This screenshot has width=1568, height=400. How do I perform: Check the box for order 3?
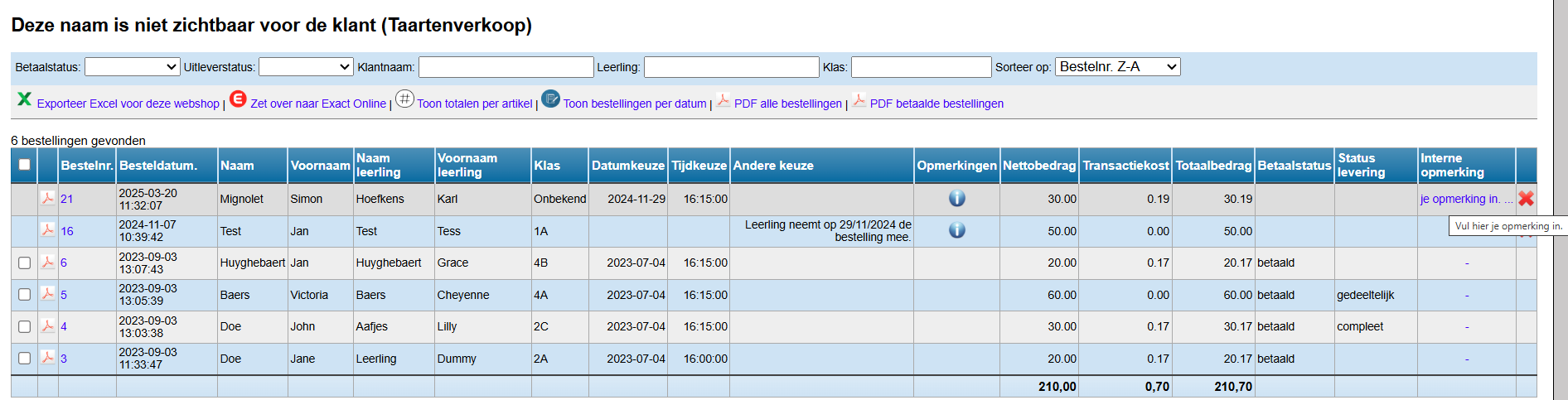click(x=25, y=359)
